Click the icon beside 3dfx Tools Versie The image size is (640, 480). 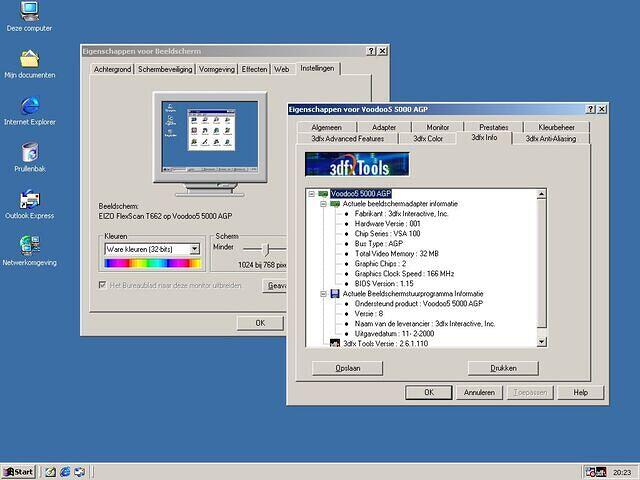[335, 343]
